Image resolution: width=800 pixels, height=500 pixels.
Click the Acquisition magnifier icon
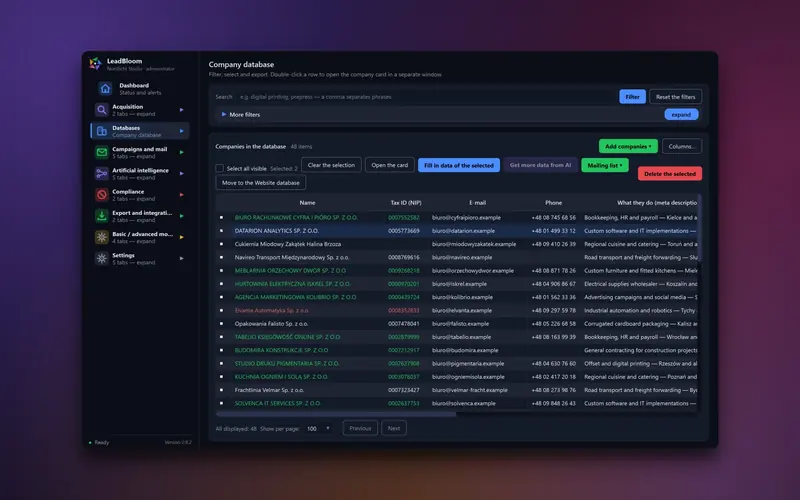102,110
